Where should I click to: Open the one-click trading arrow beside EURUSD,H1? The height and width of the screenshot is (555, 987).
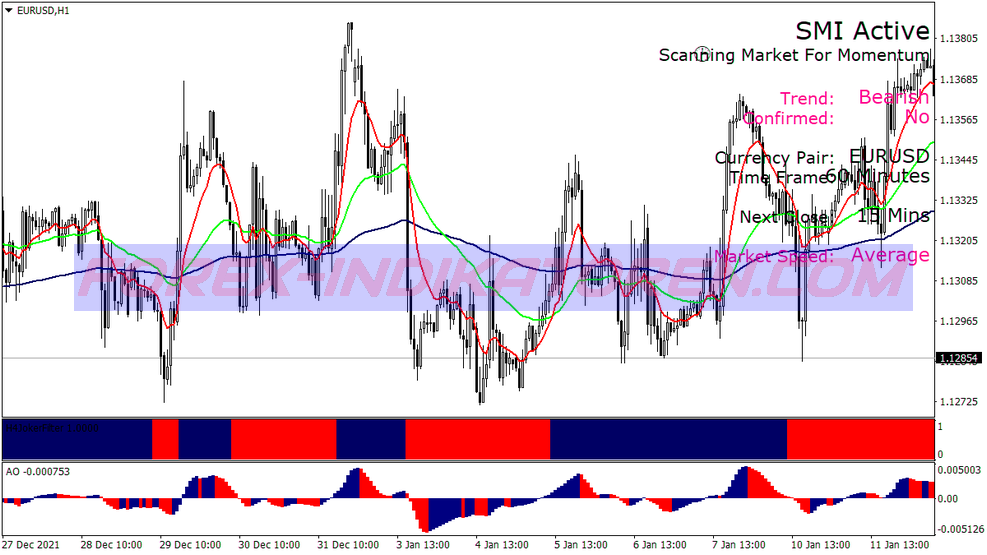(x=9, y=10)
